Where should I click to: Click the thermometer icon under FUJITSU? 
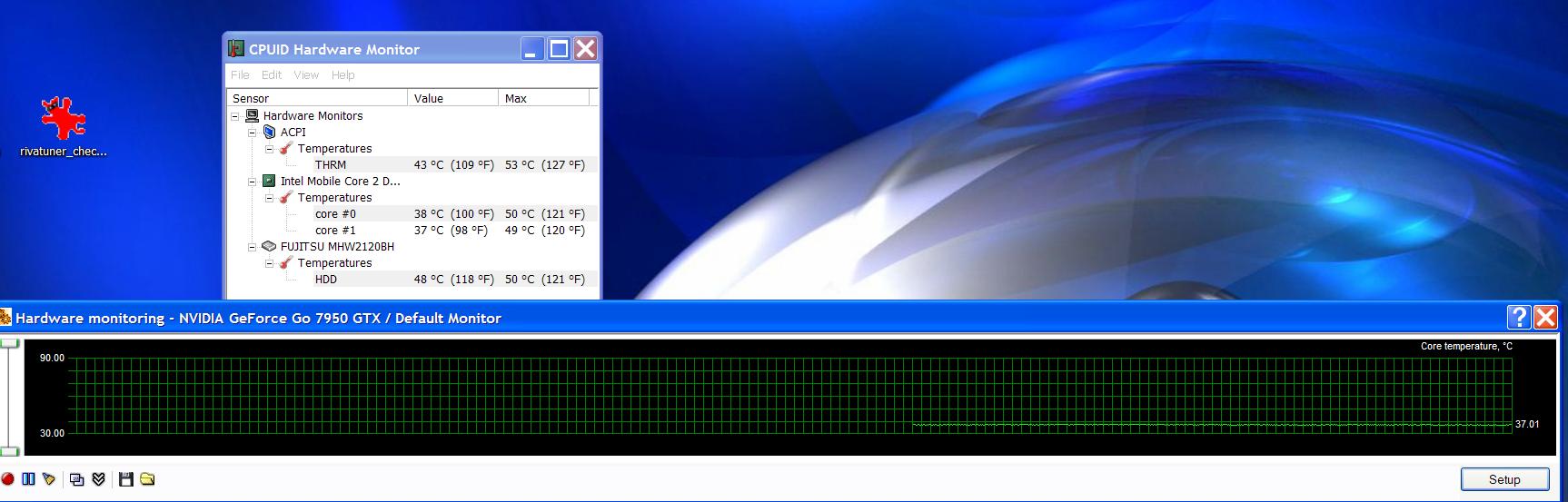point(286,262)
